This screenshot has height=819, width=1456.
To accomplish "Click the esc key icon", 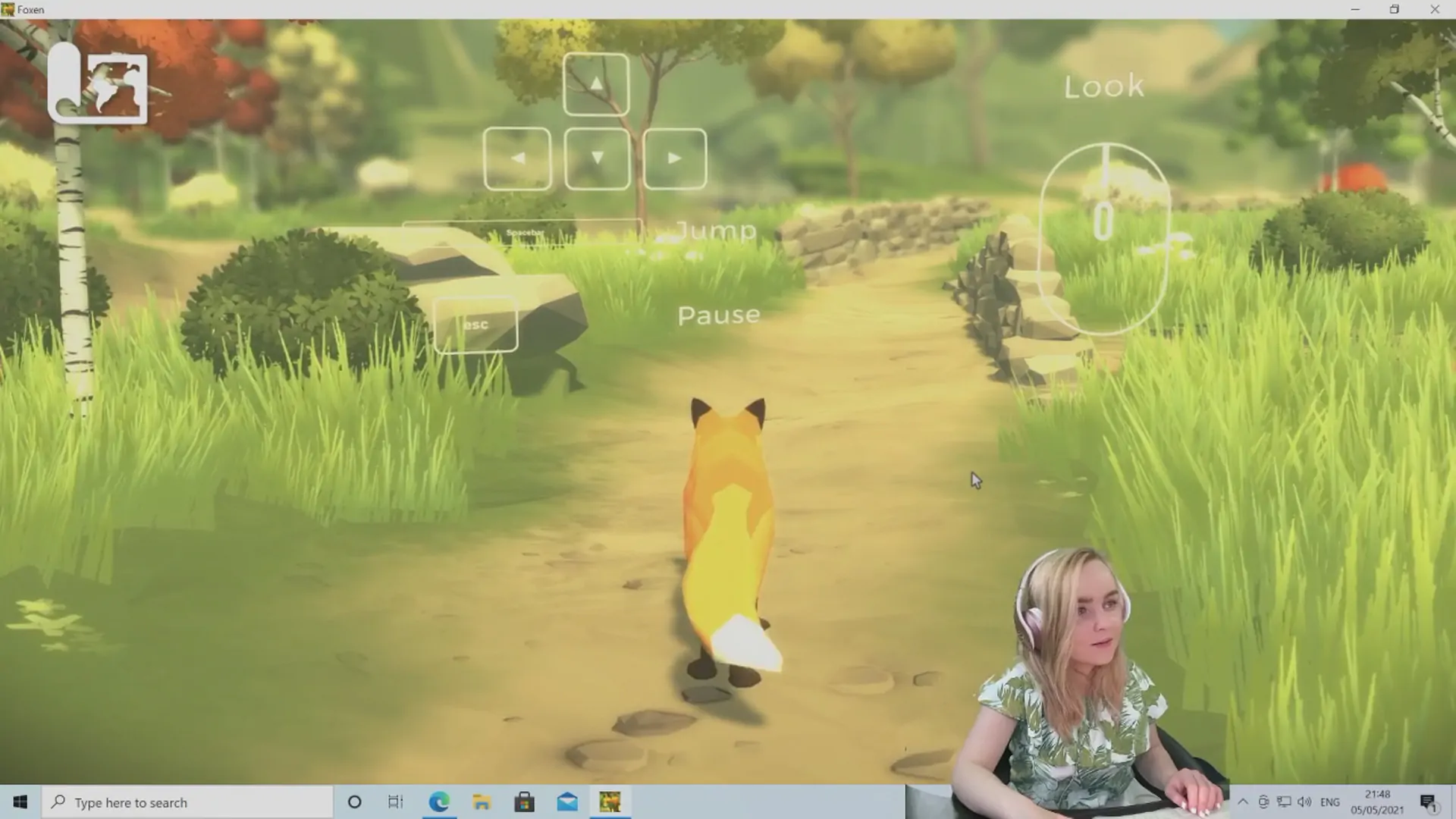I will pyautogui.click(x=475, y=325).
